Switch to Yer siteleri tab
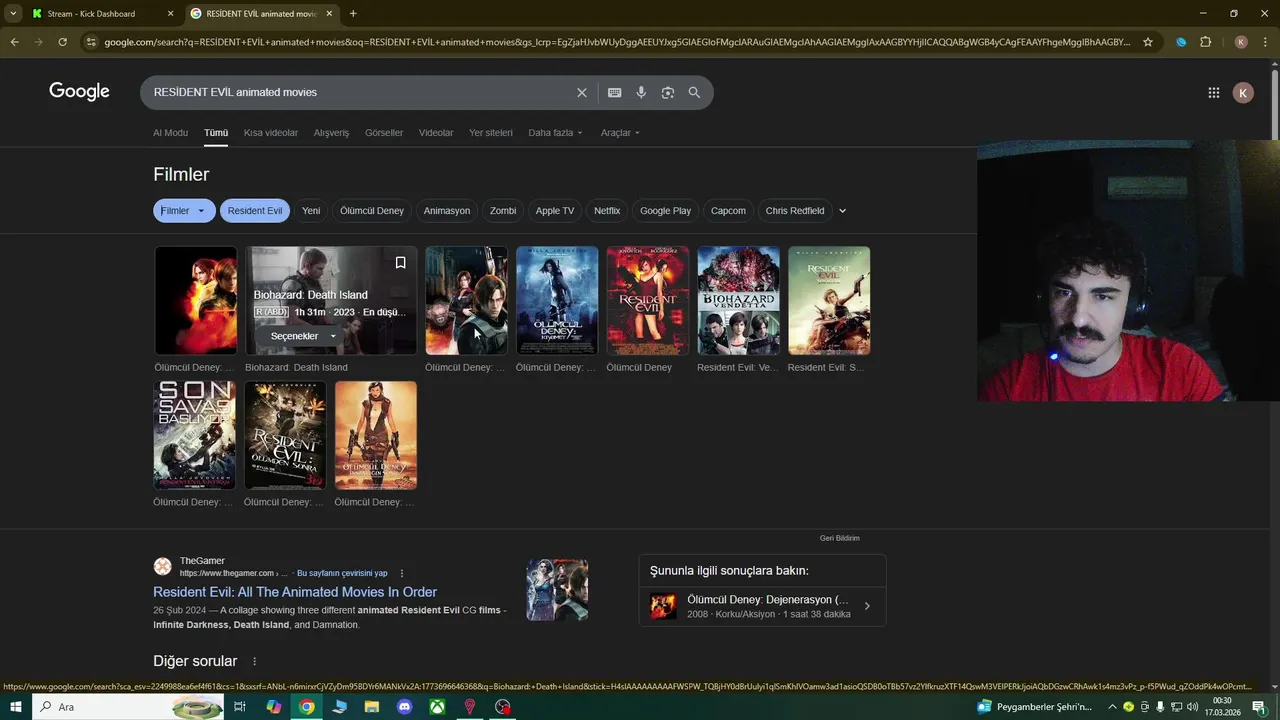Screen dimensions: 1280x720 tap(491, 133)
